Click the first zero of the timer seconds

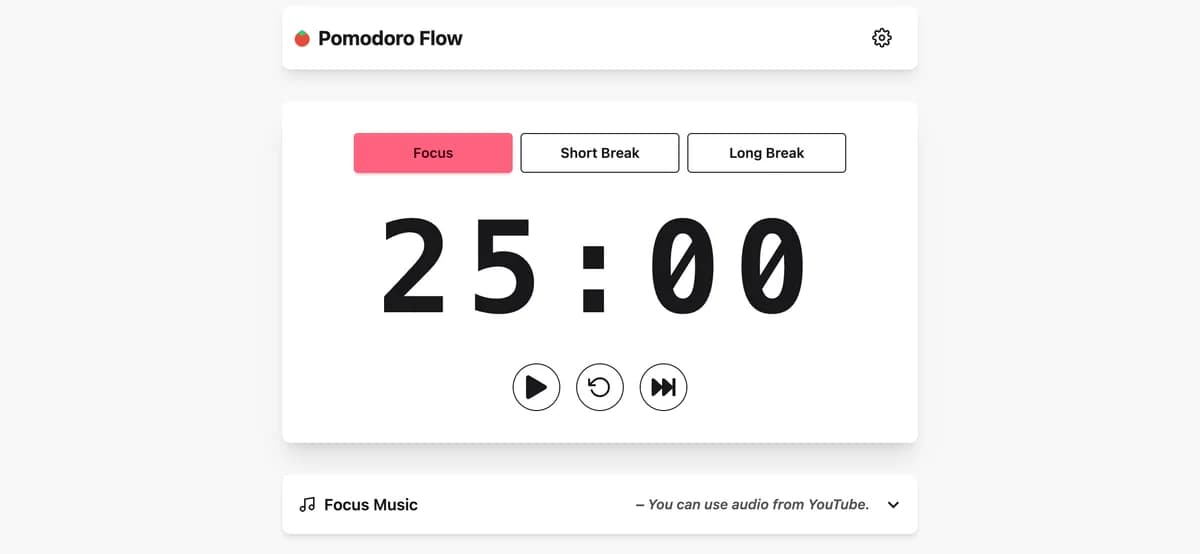point(684,265)
